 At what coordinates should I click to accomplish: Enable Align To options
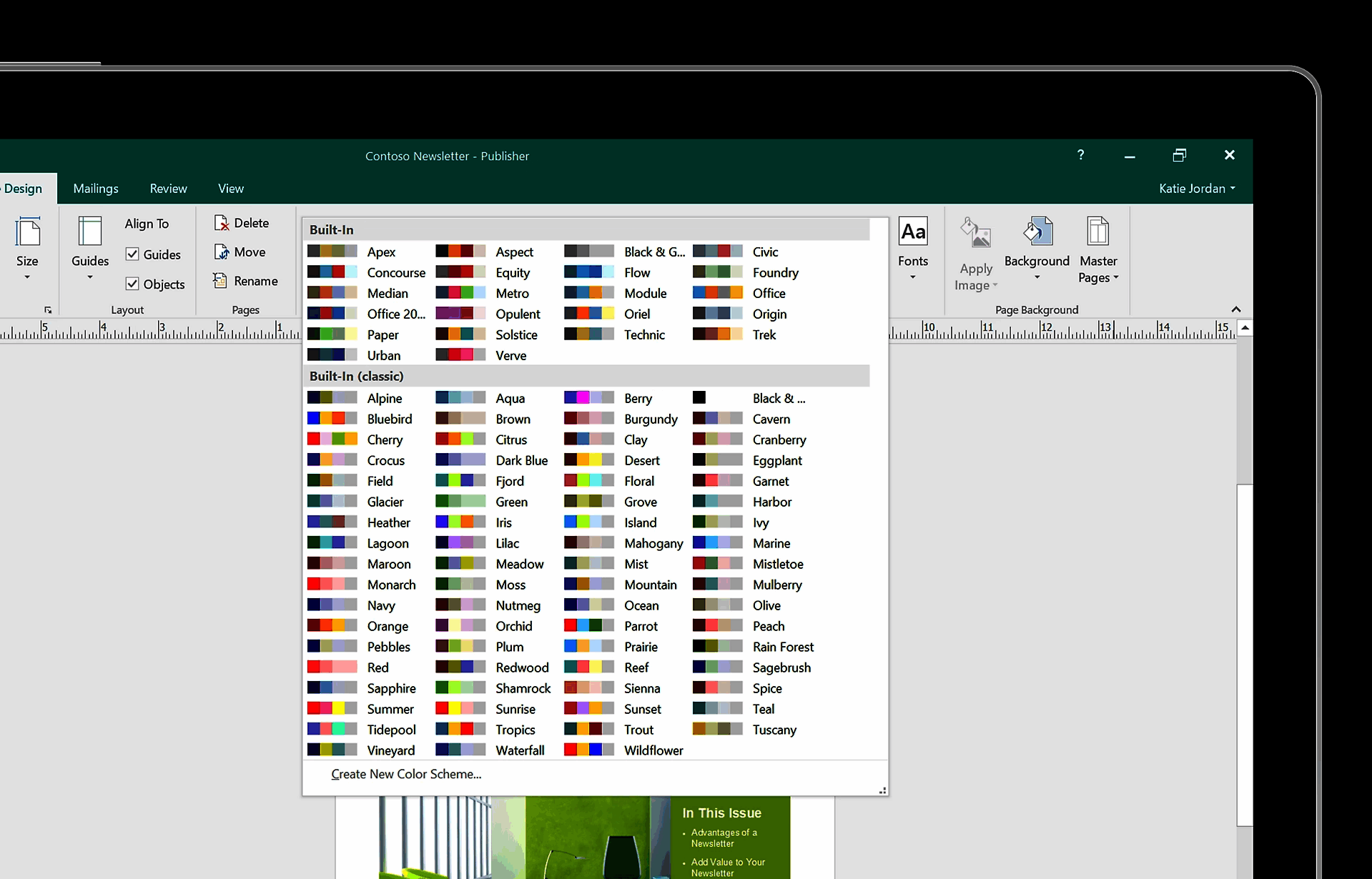click(x=147, y=223)
